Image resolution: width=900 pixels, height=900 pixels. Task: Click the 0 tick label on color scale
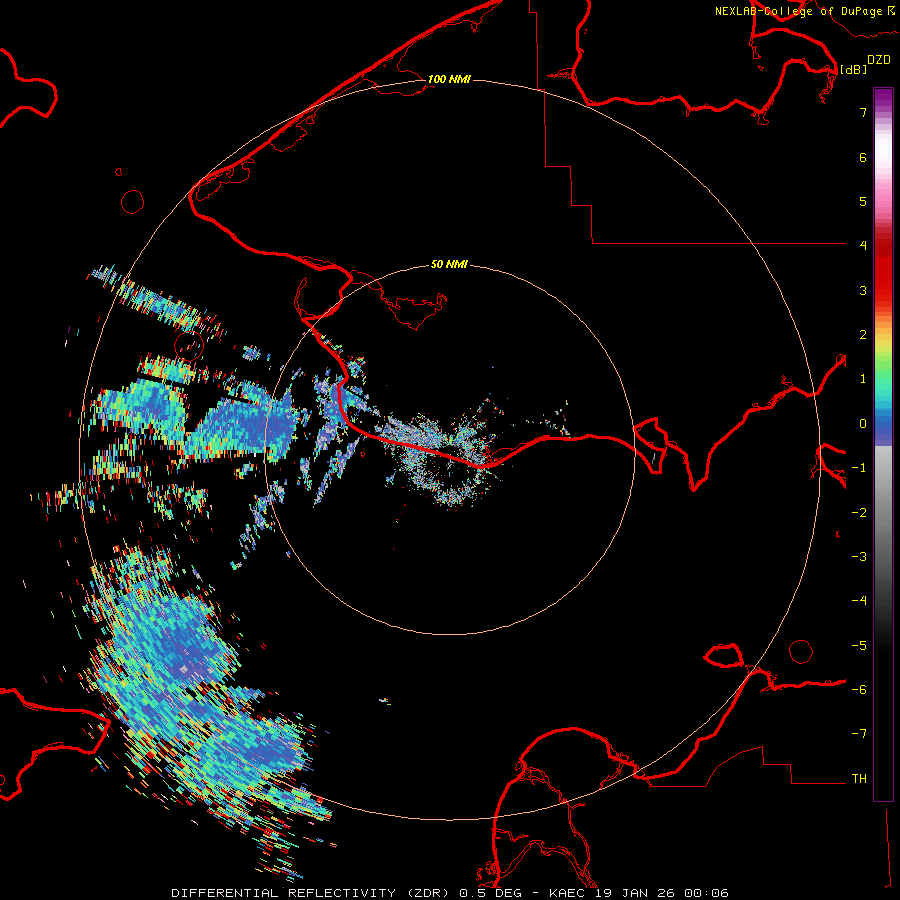pyautogui.click(x=863, y=424)
